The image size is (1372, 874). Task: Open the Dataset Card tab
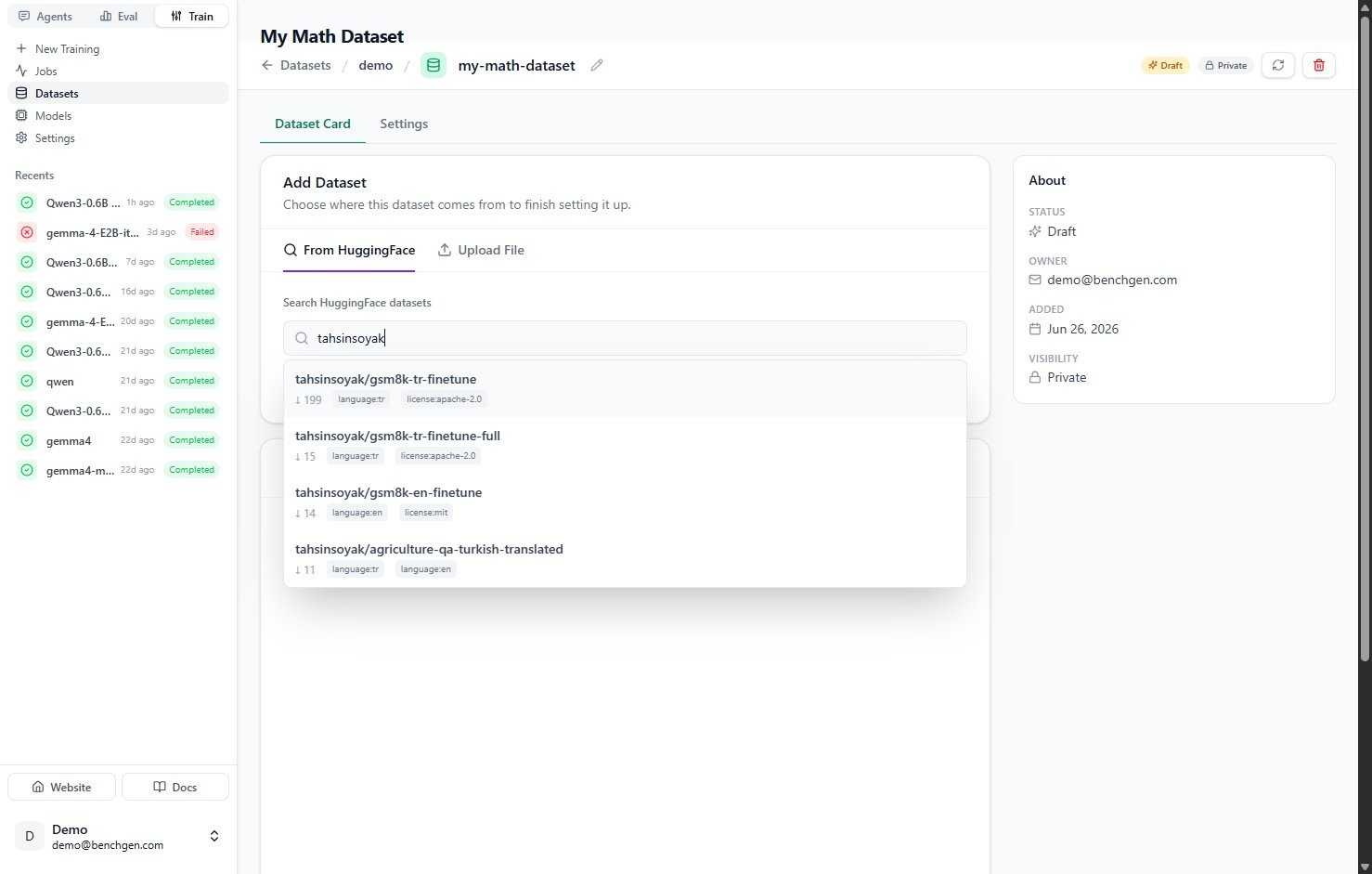(313, 124)
